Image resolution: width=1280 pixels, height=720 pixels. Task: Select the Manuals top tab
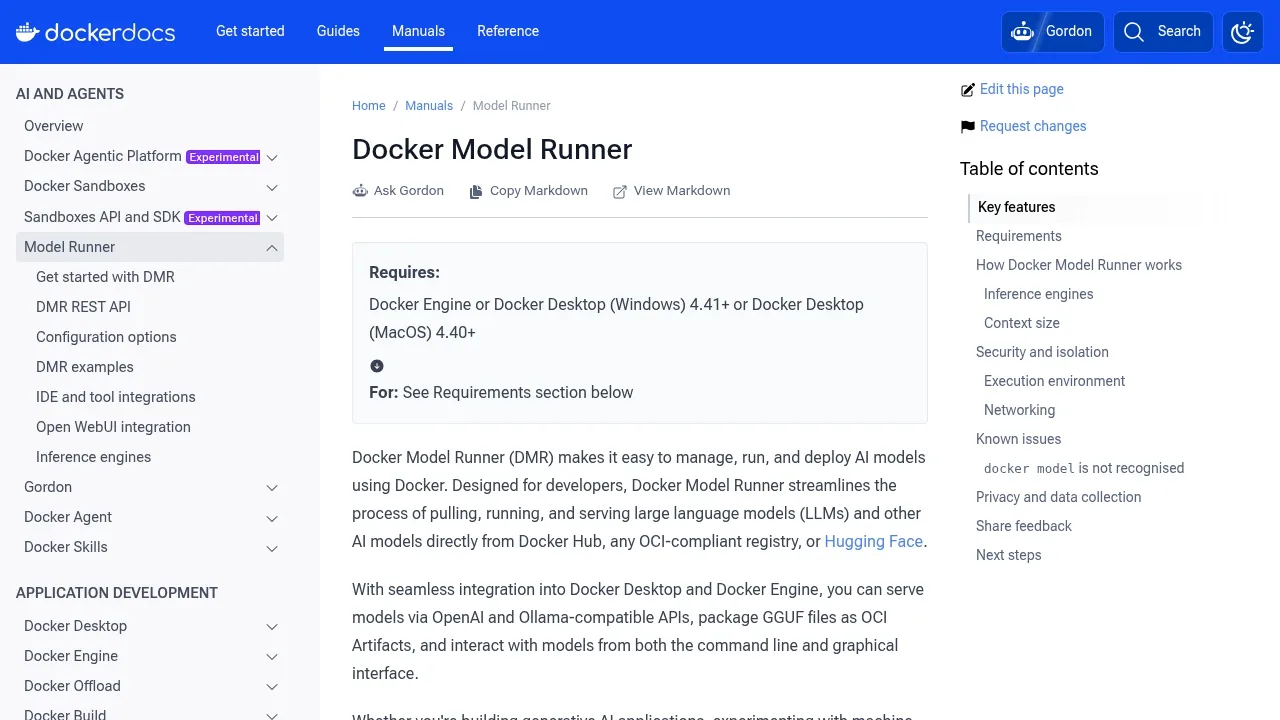pos(418,31)
